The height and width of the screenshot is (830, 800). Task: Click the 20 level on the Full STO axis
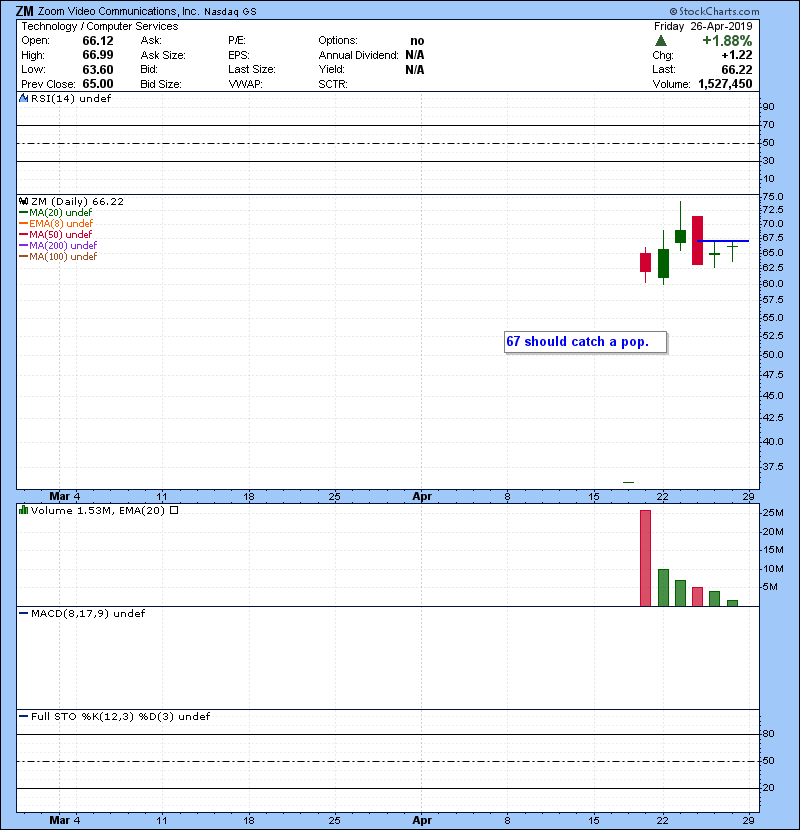(x=768, y=788)
